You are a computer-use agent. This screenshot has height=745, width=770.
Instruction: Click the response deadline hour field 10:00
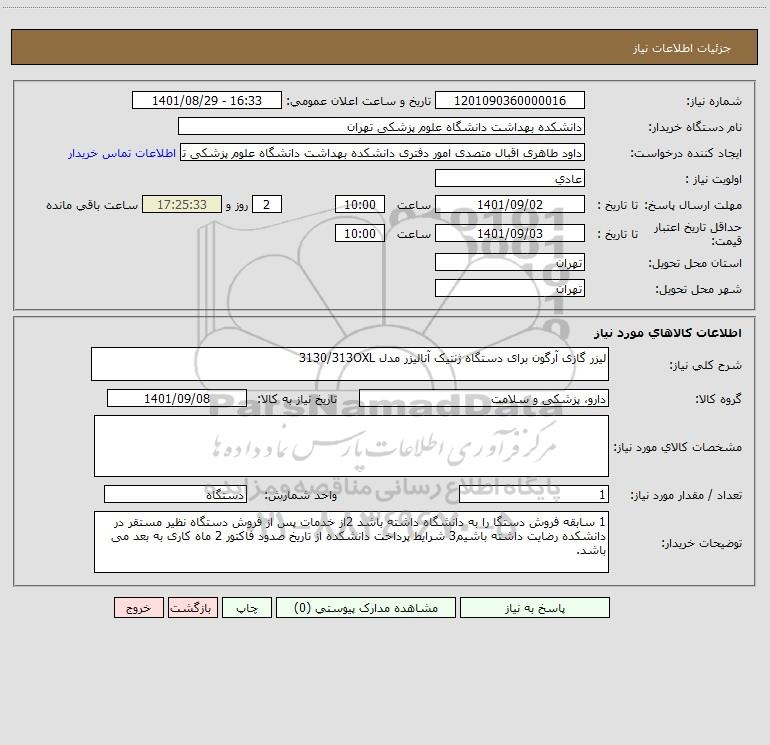[x=359, y=204]
